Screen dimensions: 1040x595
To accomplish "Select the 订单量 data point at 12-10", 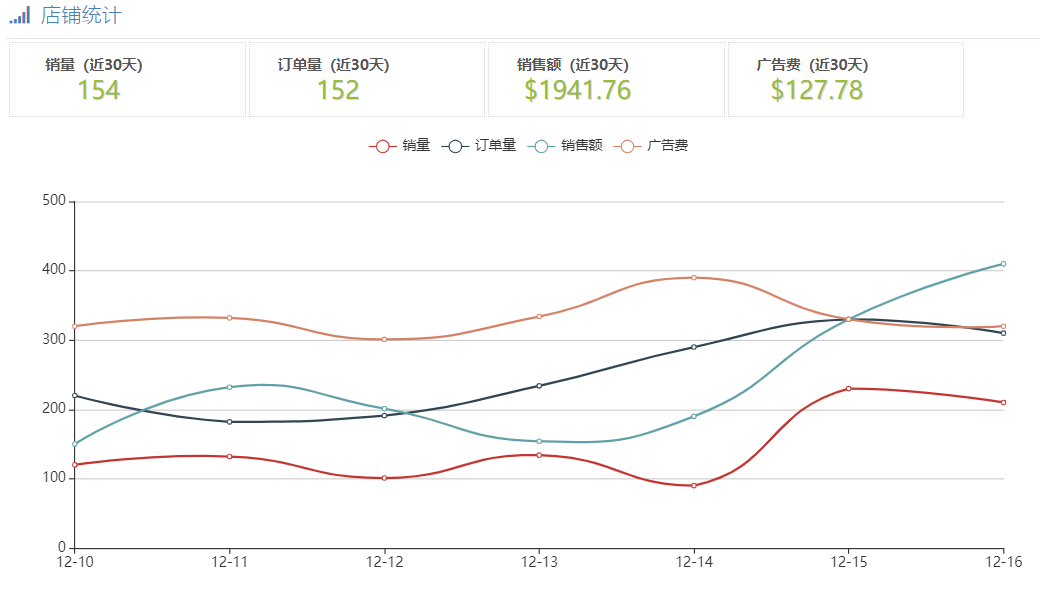I will pos(75,396).
